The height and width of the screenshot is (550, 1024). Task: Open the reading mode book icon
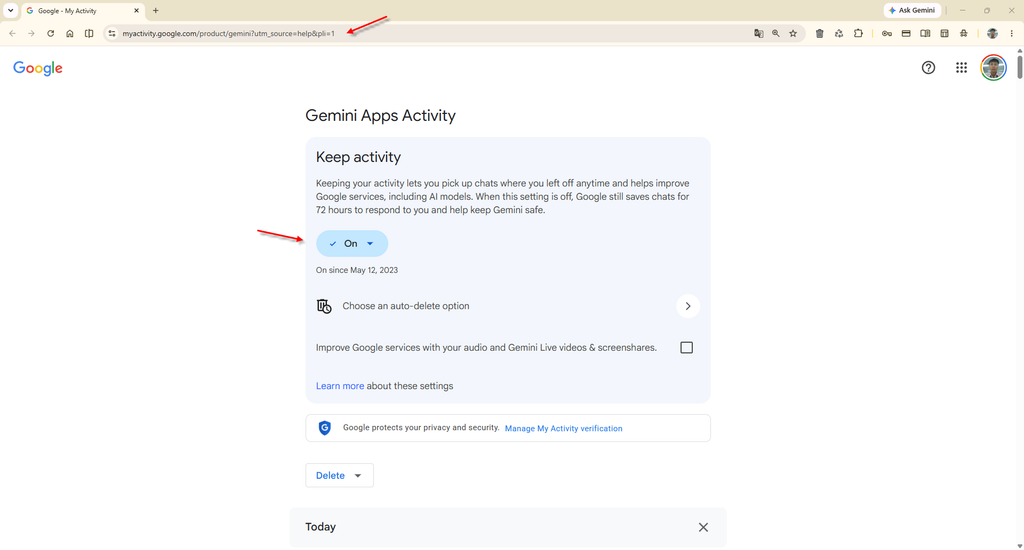tap(925, 33)
